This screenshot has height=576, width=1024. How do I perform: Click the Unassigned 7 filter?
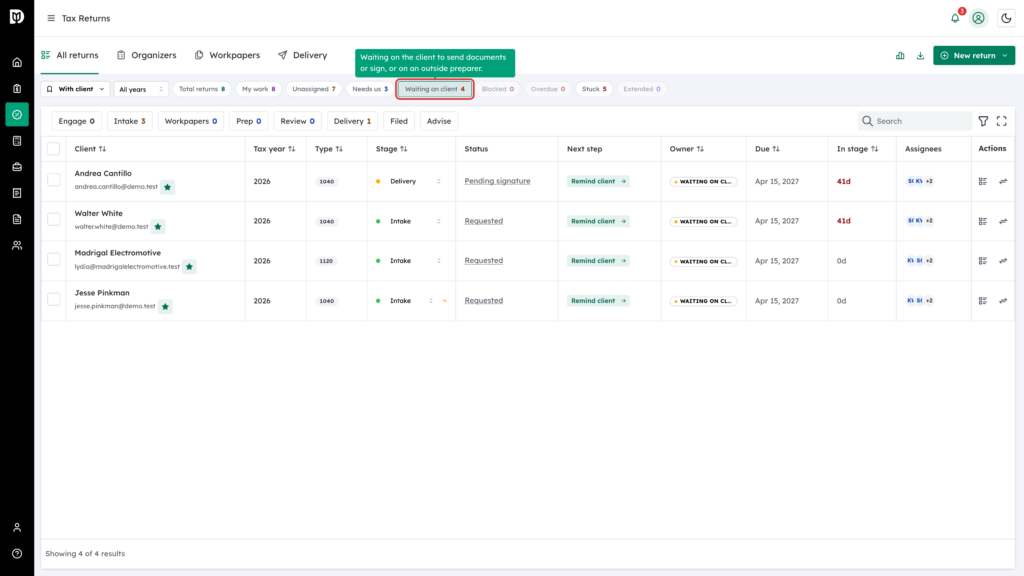pyautogui.click(x=314, y=89)
